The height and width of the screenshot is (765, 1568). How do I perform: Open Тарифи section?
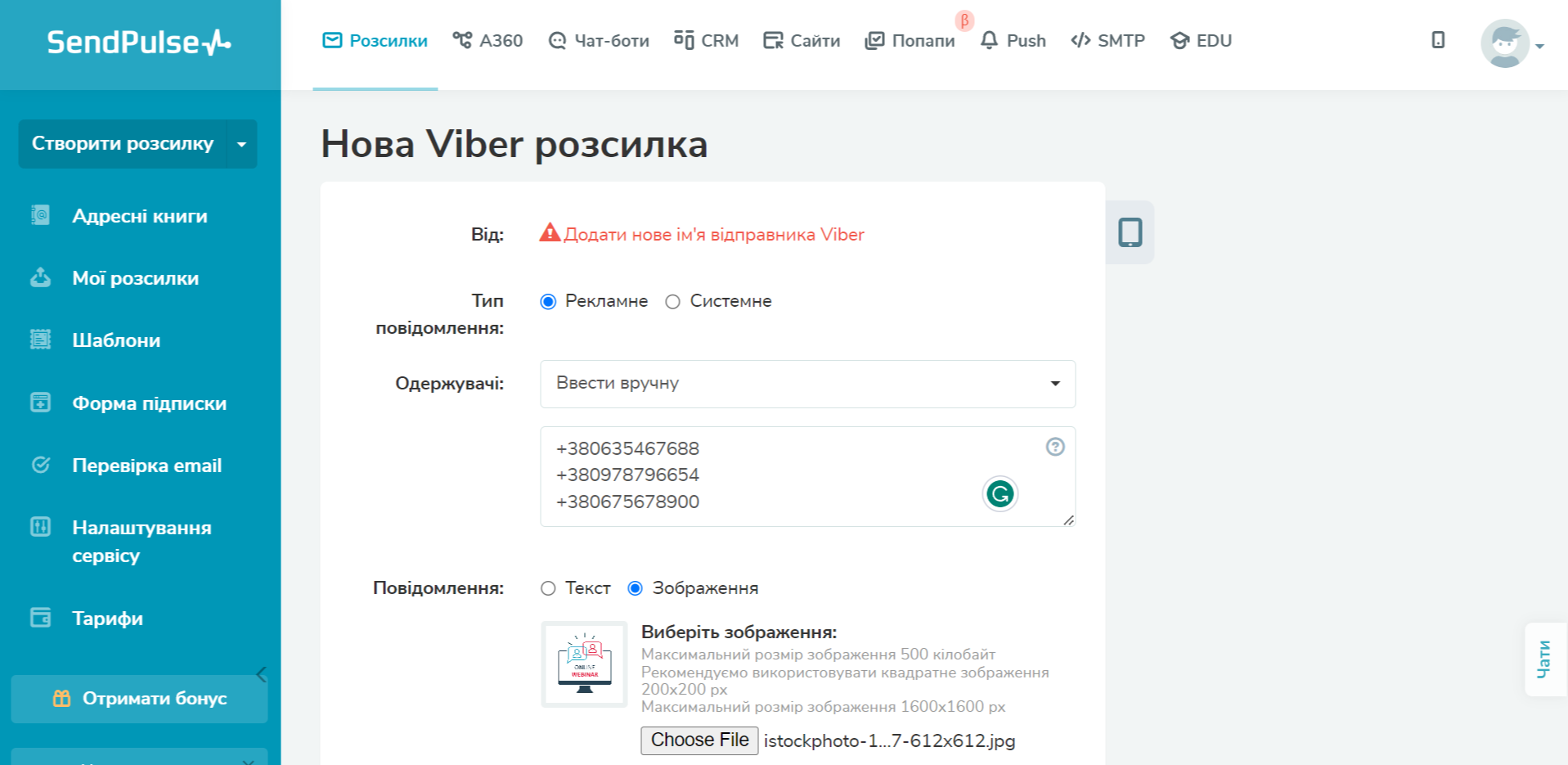point(108,619)
